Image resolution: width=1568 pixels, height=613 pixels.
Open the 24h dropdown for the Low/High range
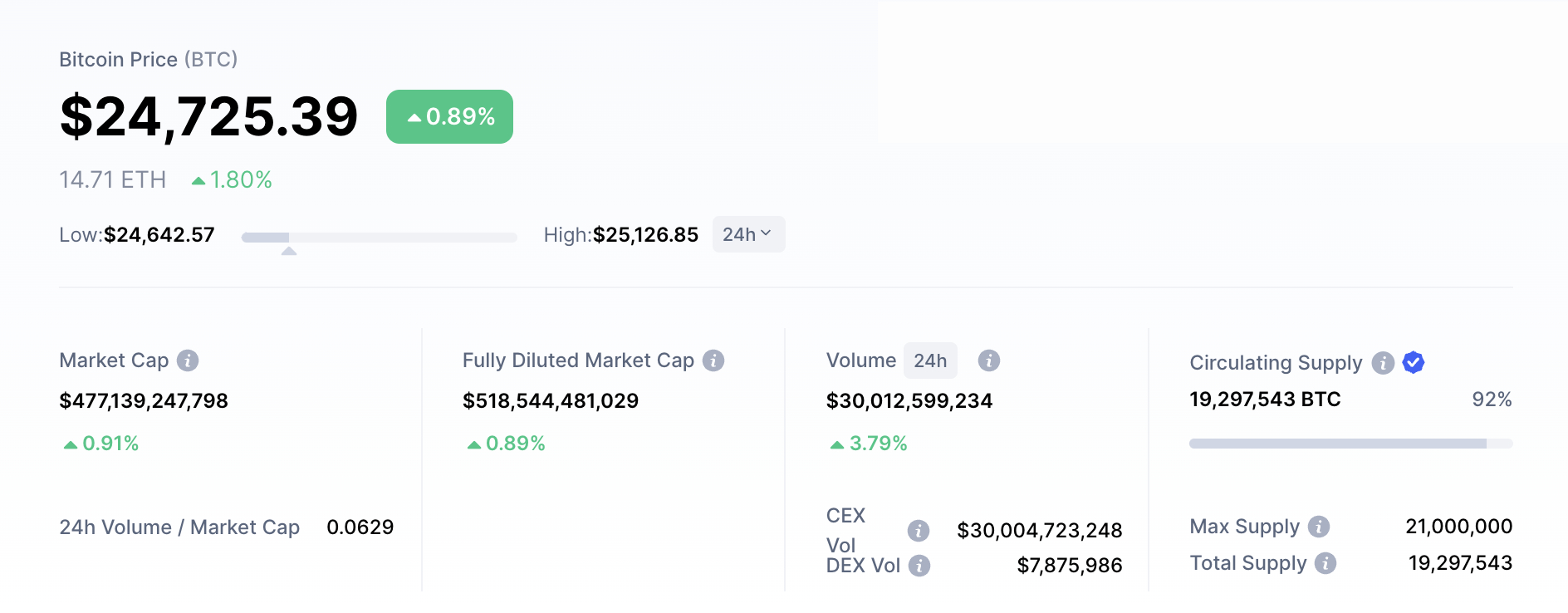click(x=748, y=234)
